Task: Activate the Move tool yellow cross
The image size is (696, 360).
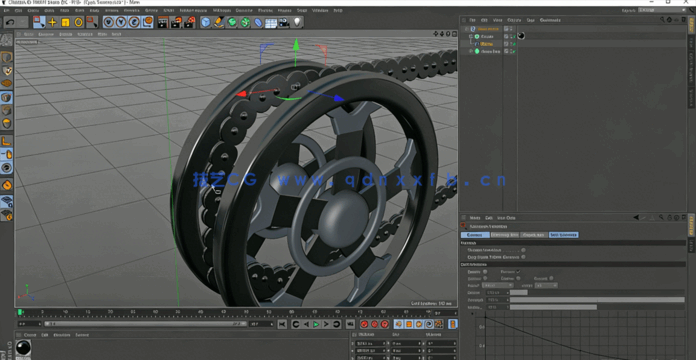Action: [52, 22]
